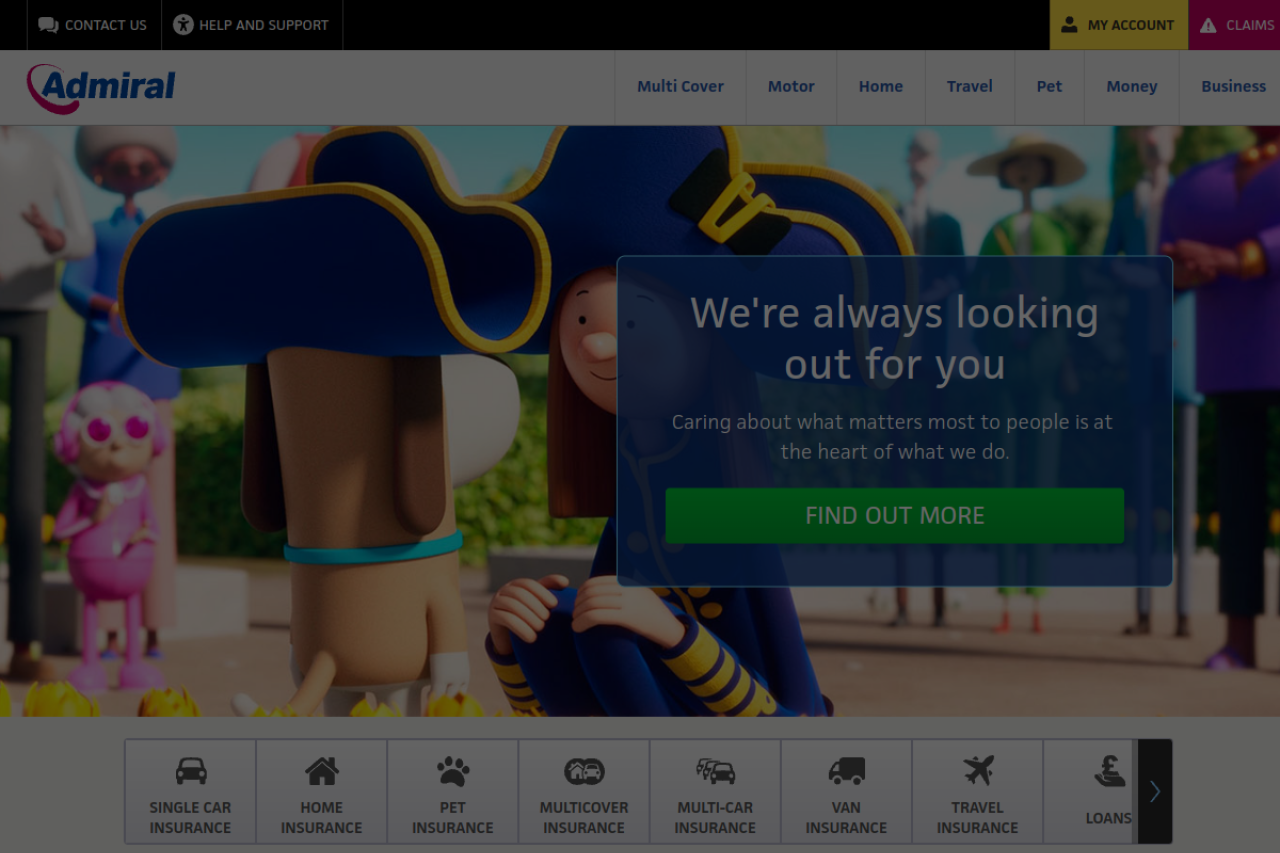
Task: Click the Multi-Car Insurance label
Action: point(715,817)
